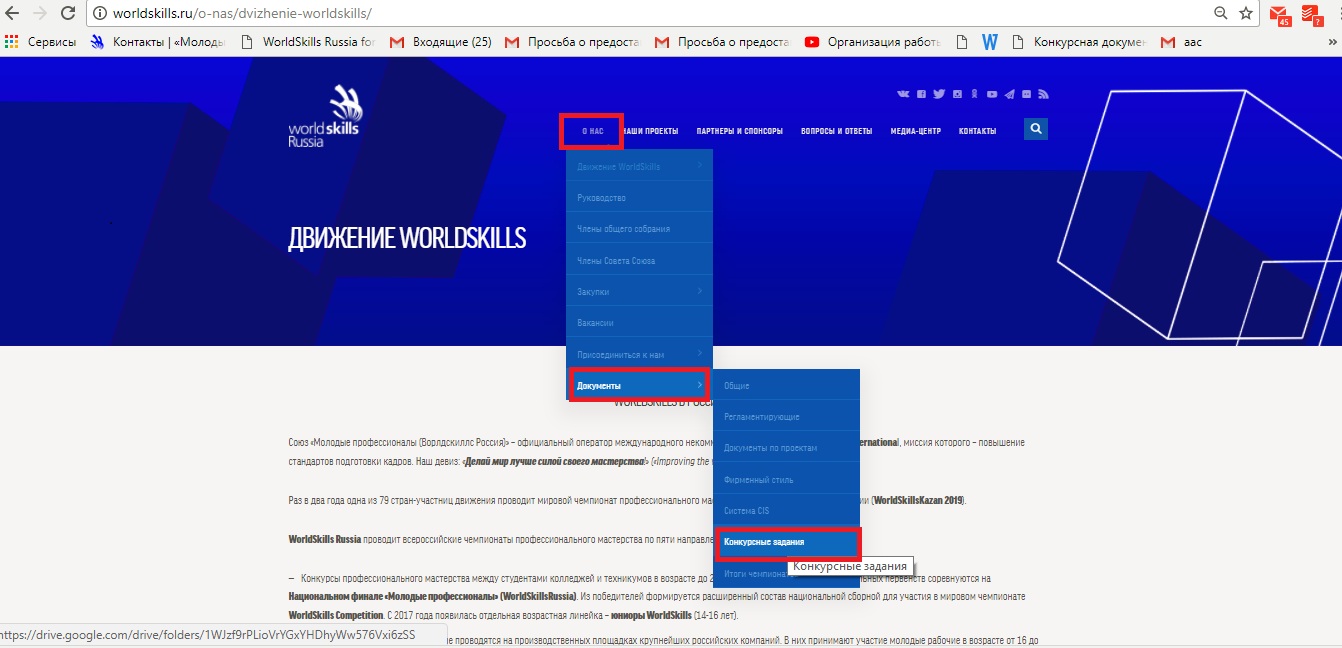1342x648 pixels.
Task: Open the Telegram channel icon
Action: (1009, 94)
